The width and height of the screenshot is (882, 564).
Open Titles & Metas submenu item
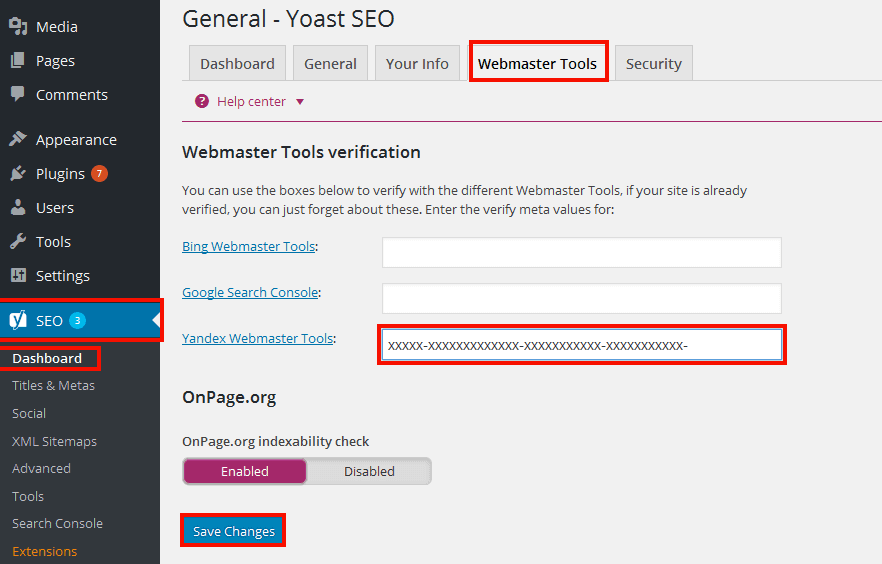[x=53, y=385]
